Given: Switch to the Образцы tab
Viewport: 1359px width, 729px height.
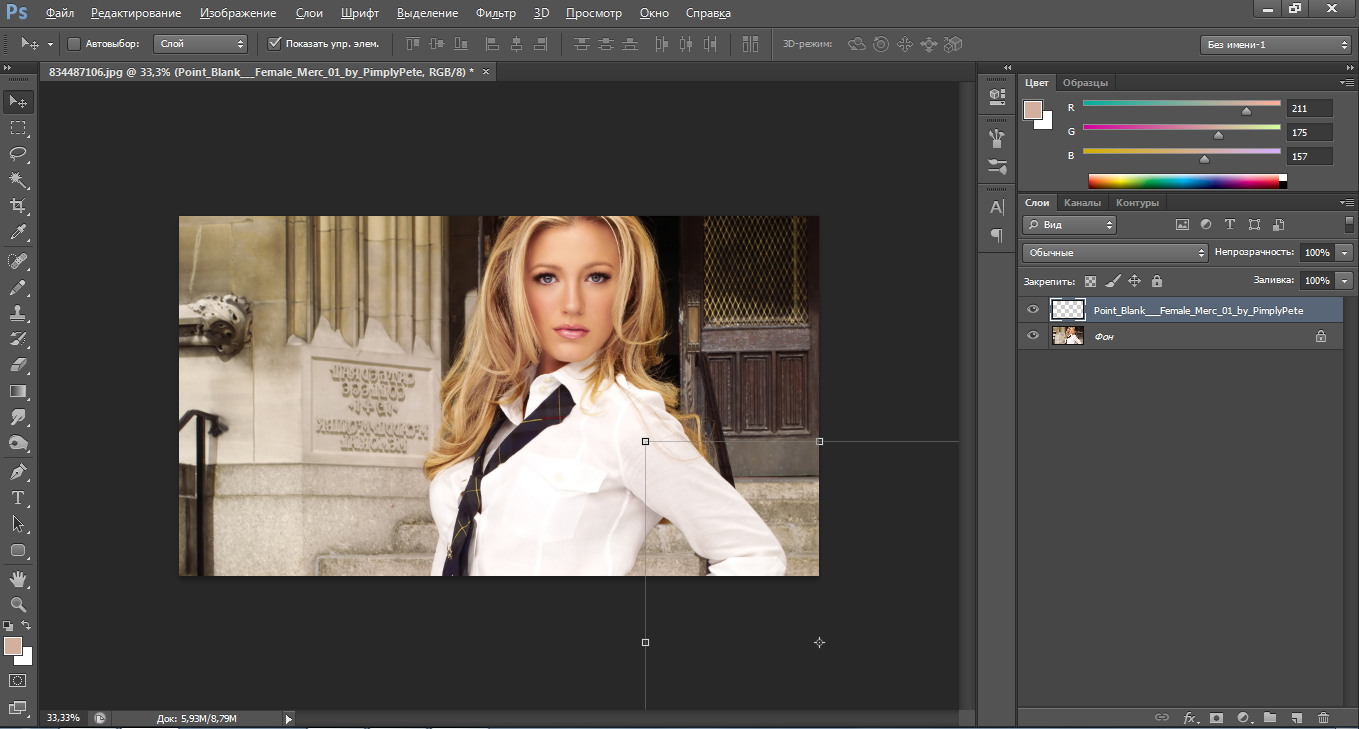Looking at the screenshot, I should coord(1085,82).
